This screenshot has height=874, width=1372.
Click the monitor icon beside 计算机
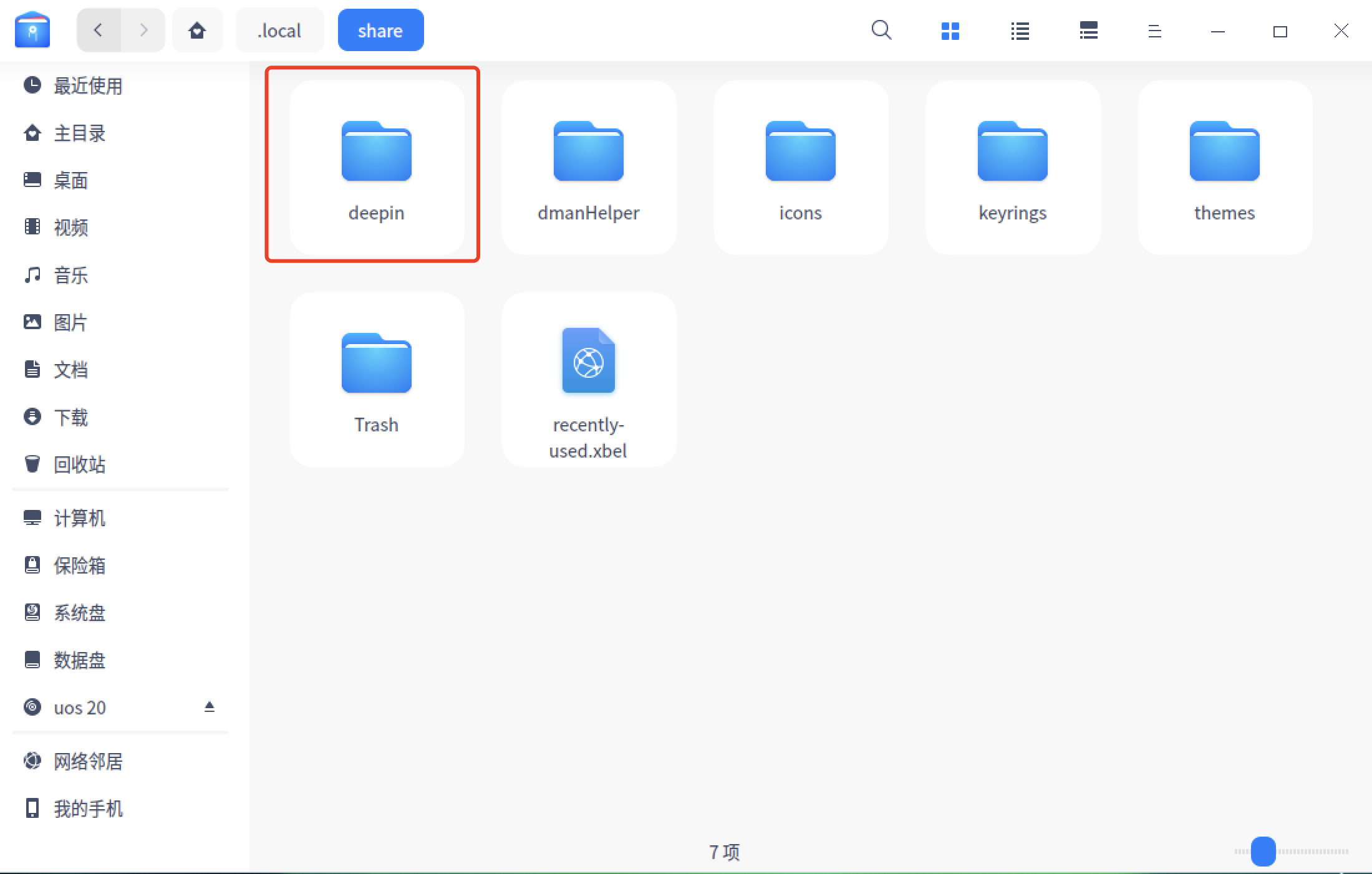(32, 517)
